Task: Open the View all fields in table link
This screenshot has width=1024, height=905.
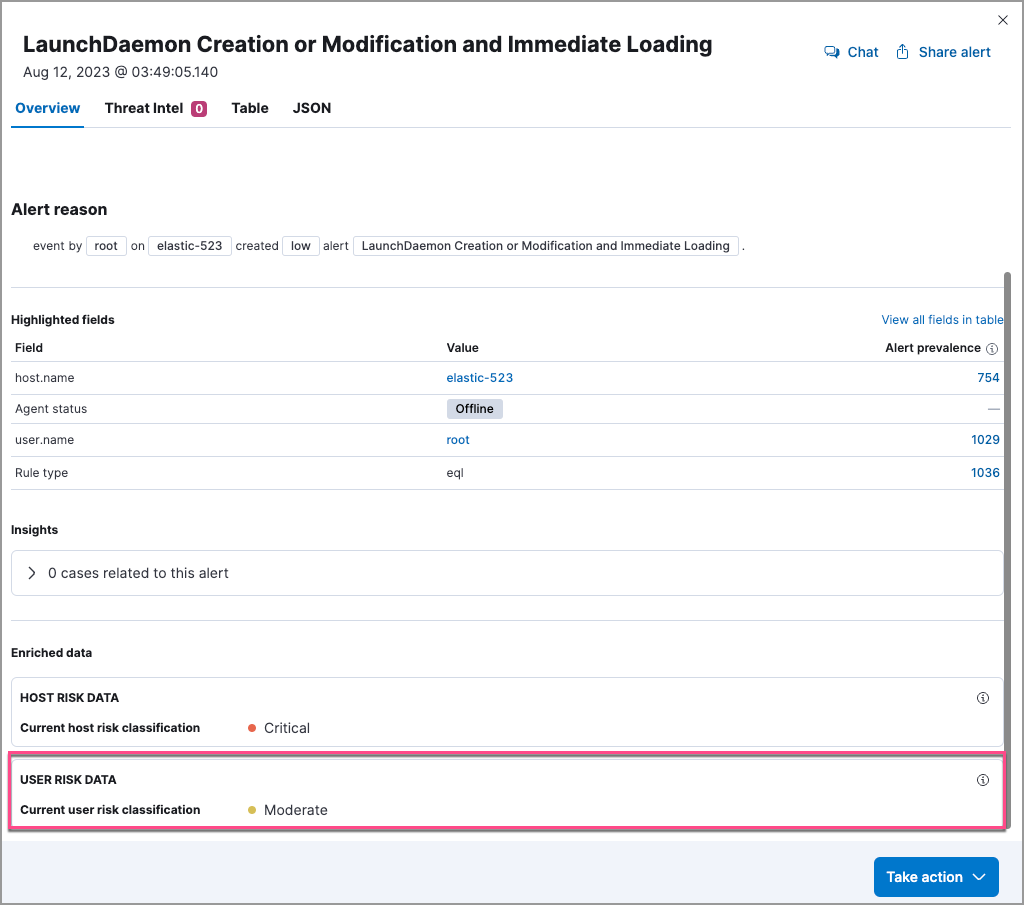Action: (942, 319)
